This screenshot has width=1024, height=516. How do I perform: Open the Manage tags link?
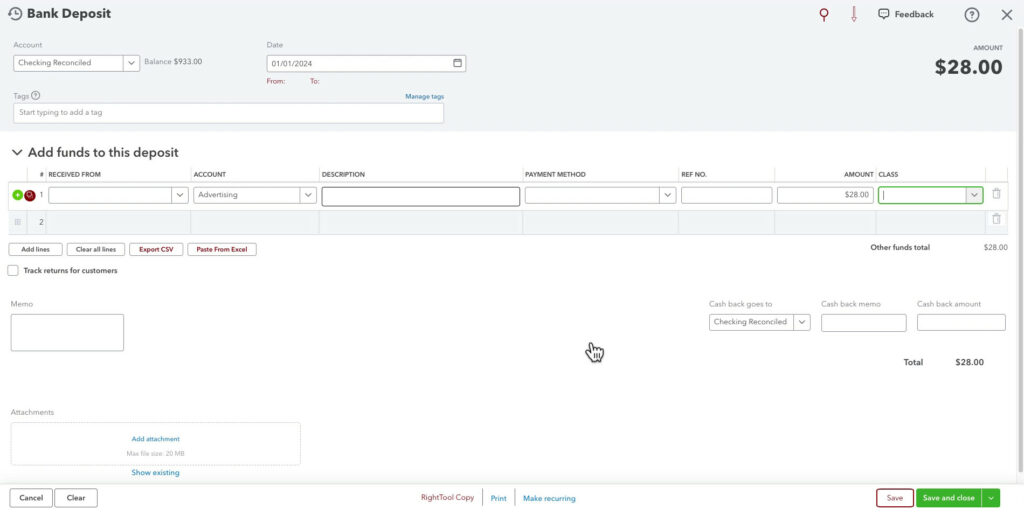(424, 96)
